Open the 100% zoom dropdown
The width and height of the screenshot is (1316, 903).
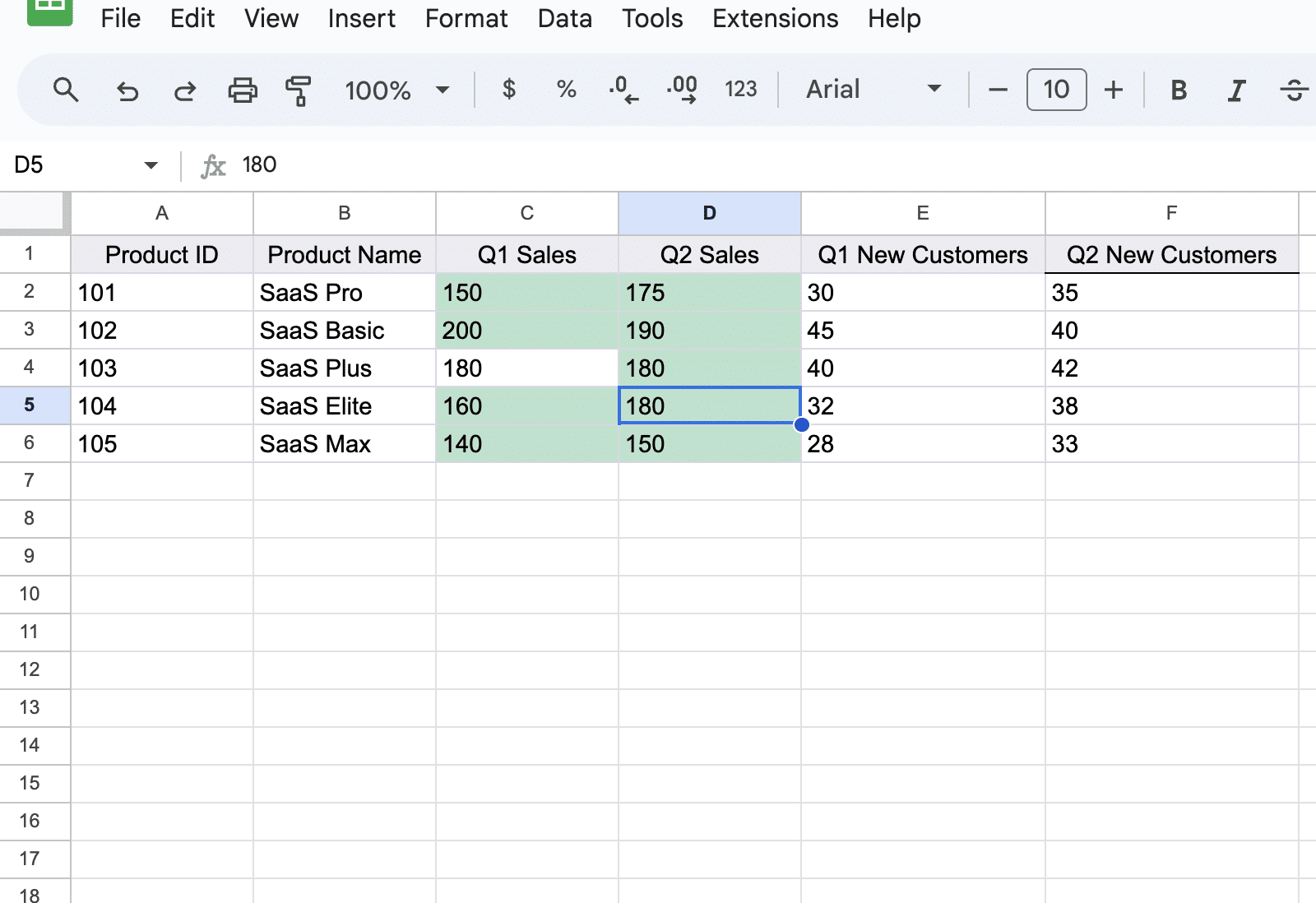tap(397, 90)
